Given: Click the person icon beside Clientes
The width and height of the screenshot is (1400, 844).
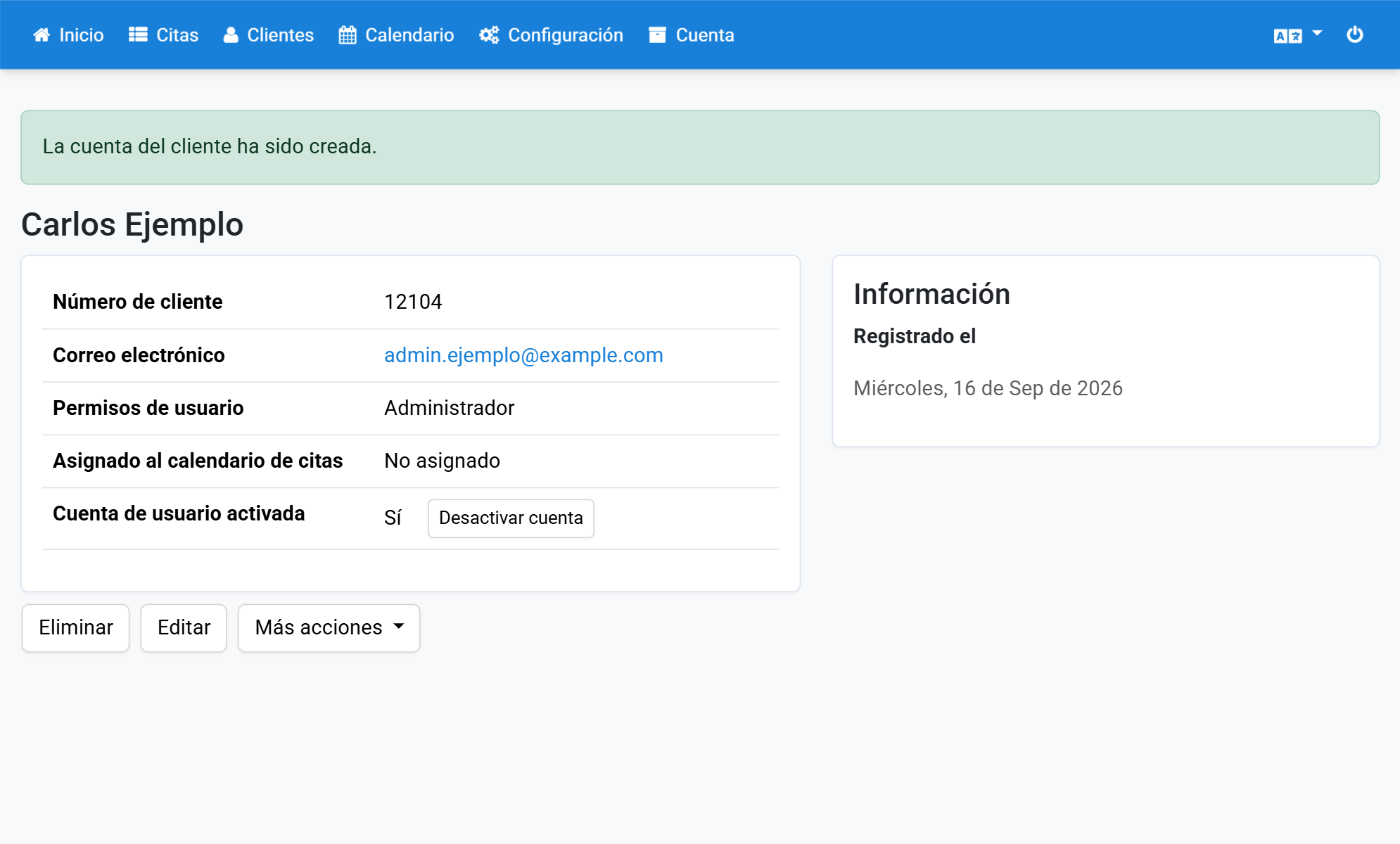Looking at the screenshot, I should [x=231, y=35].
